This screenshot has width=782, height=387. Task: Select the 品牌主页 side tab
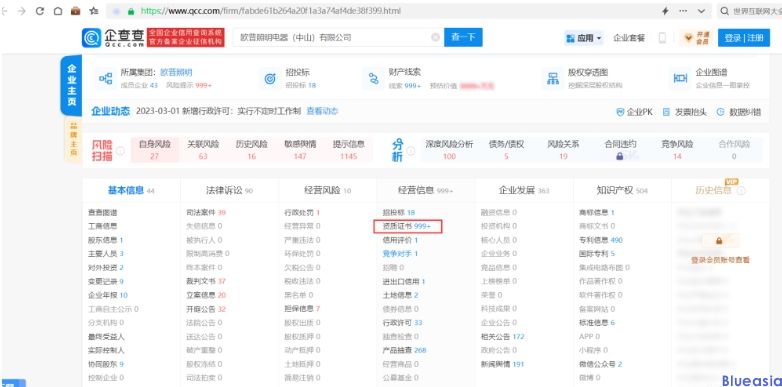[73, 140]
